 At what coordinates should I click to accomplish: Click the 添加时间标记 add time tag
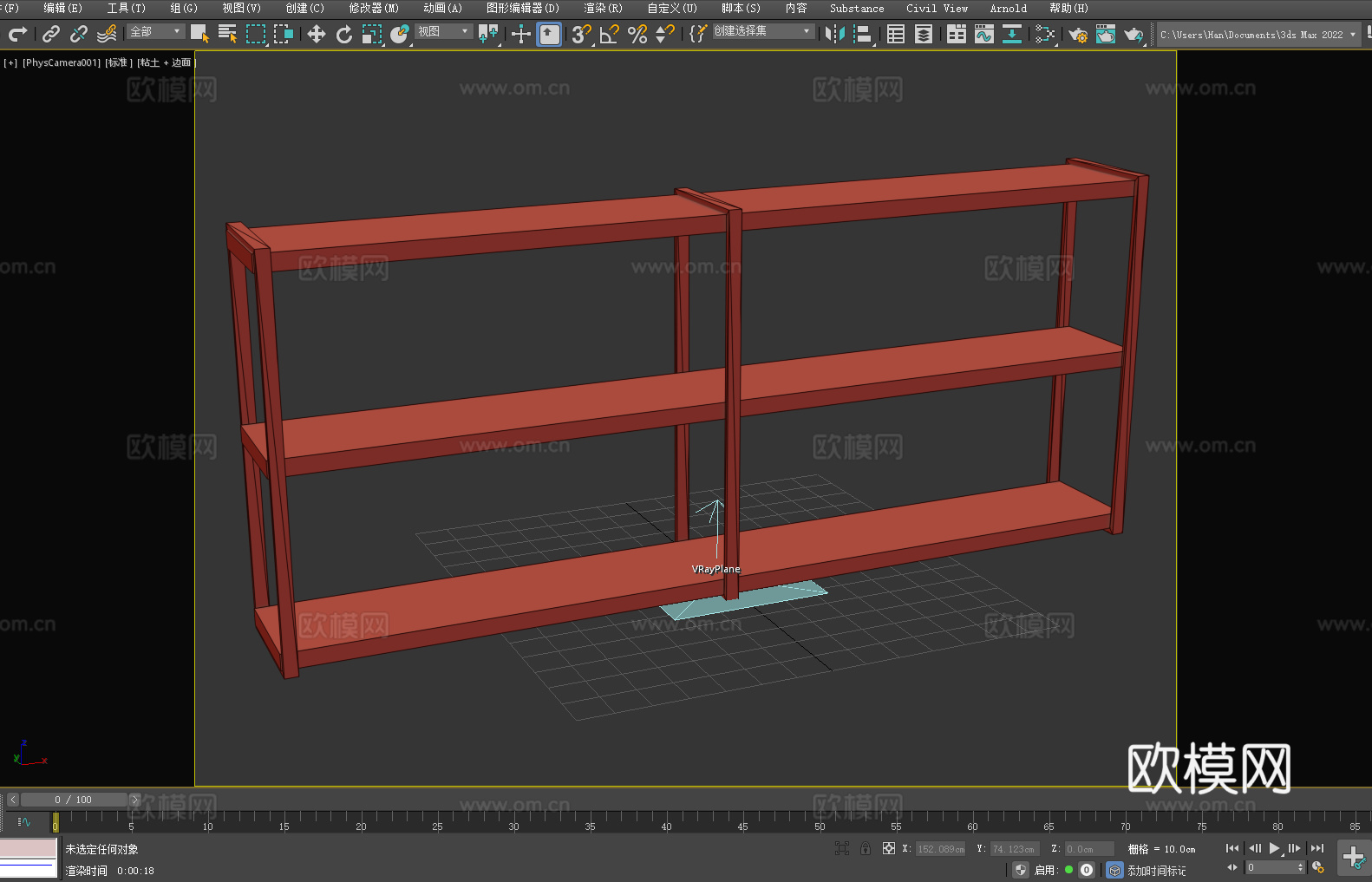click(1157, 871)
